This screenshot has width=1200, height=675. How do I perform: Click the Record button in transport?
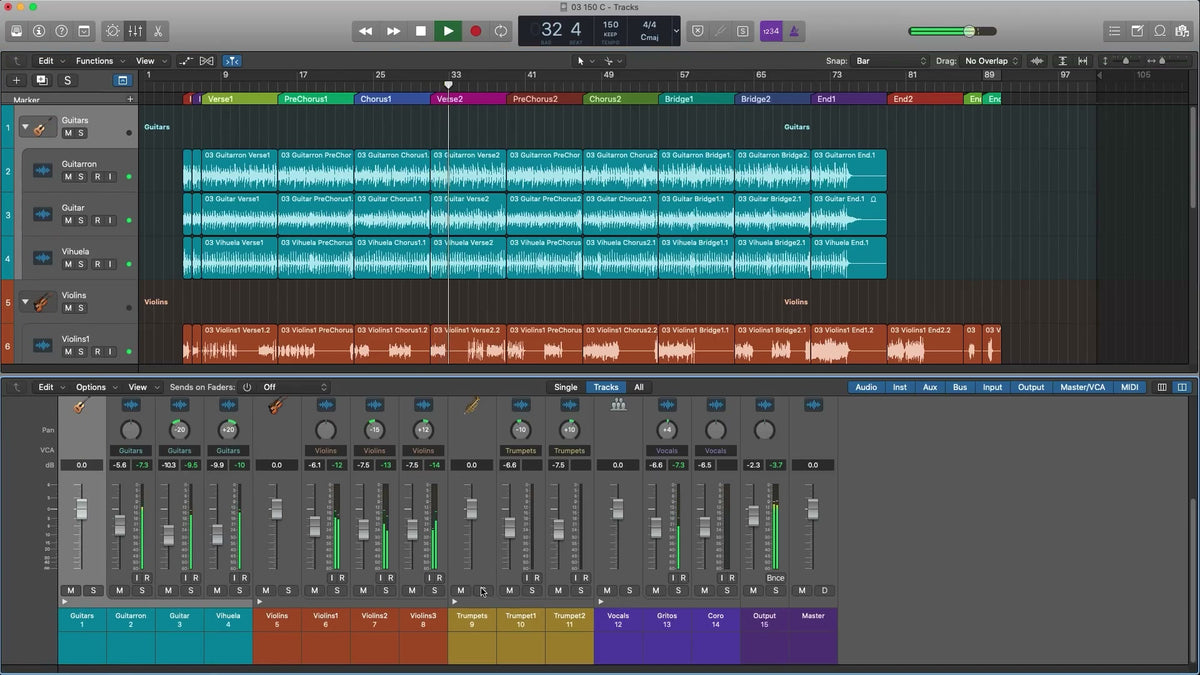475,31
